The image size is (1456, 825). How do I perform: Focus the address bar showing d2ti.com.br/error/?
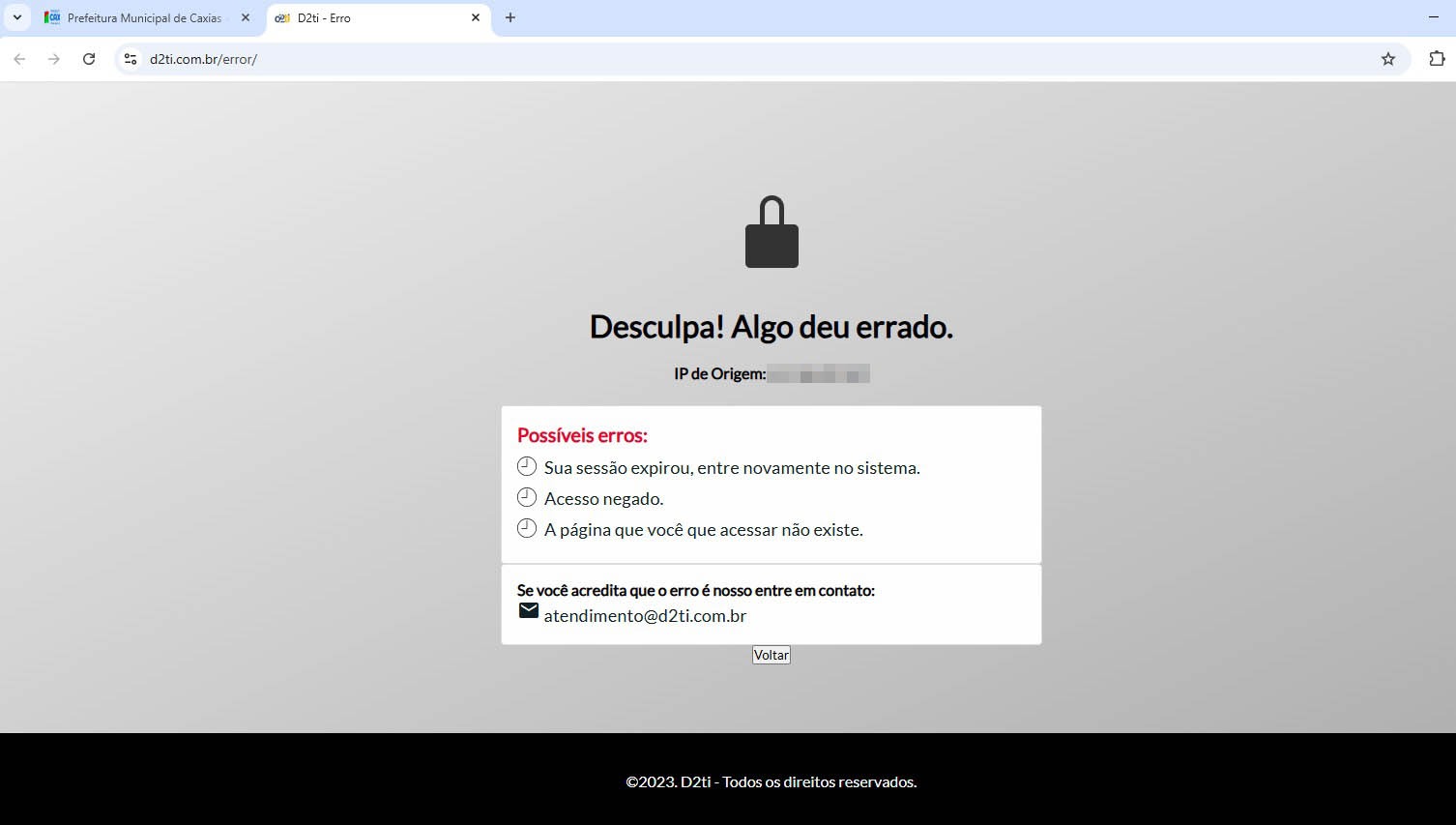(x=754, y=59)
